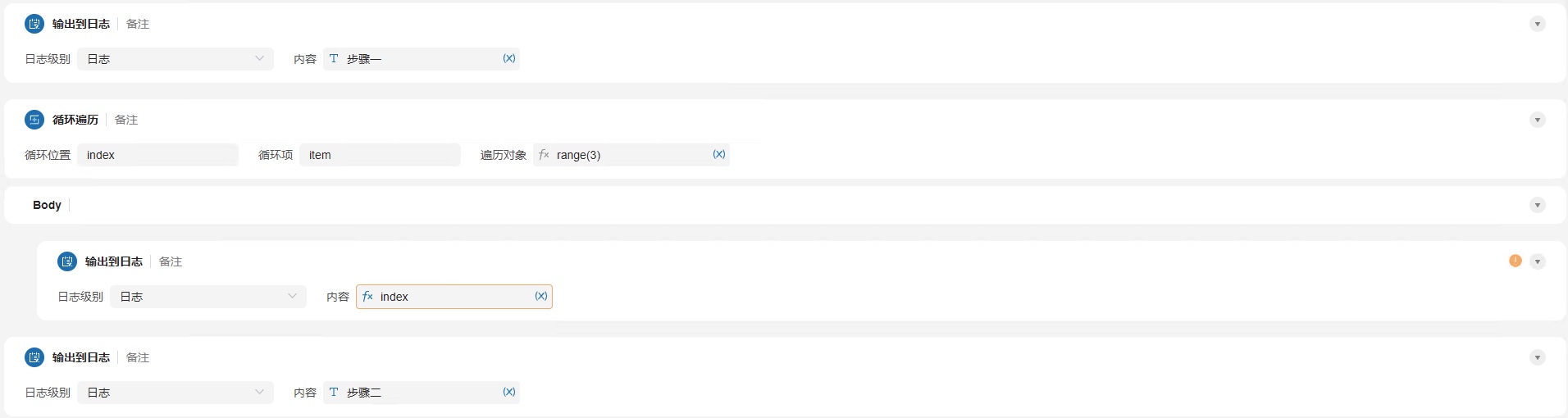Click the 循环遍历 loop step icon
Image resolution: width=1568 pixels, height=418 pixels.
point(34,120)
